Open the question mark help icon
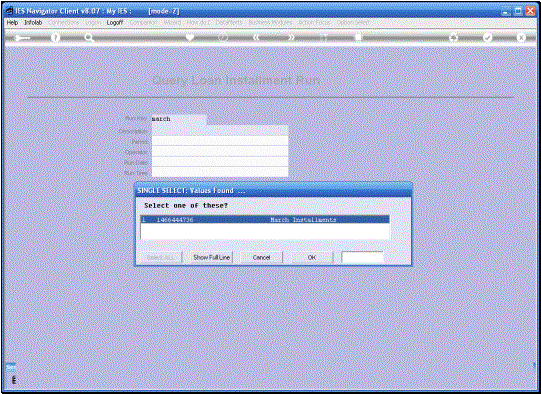Image resolution: width=541 pixels, height=394 pixels. 55,38
